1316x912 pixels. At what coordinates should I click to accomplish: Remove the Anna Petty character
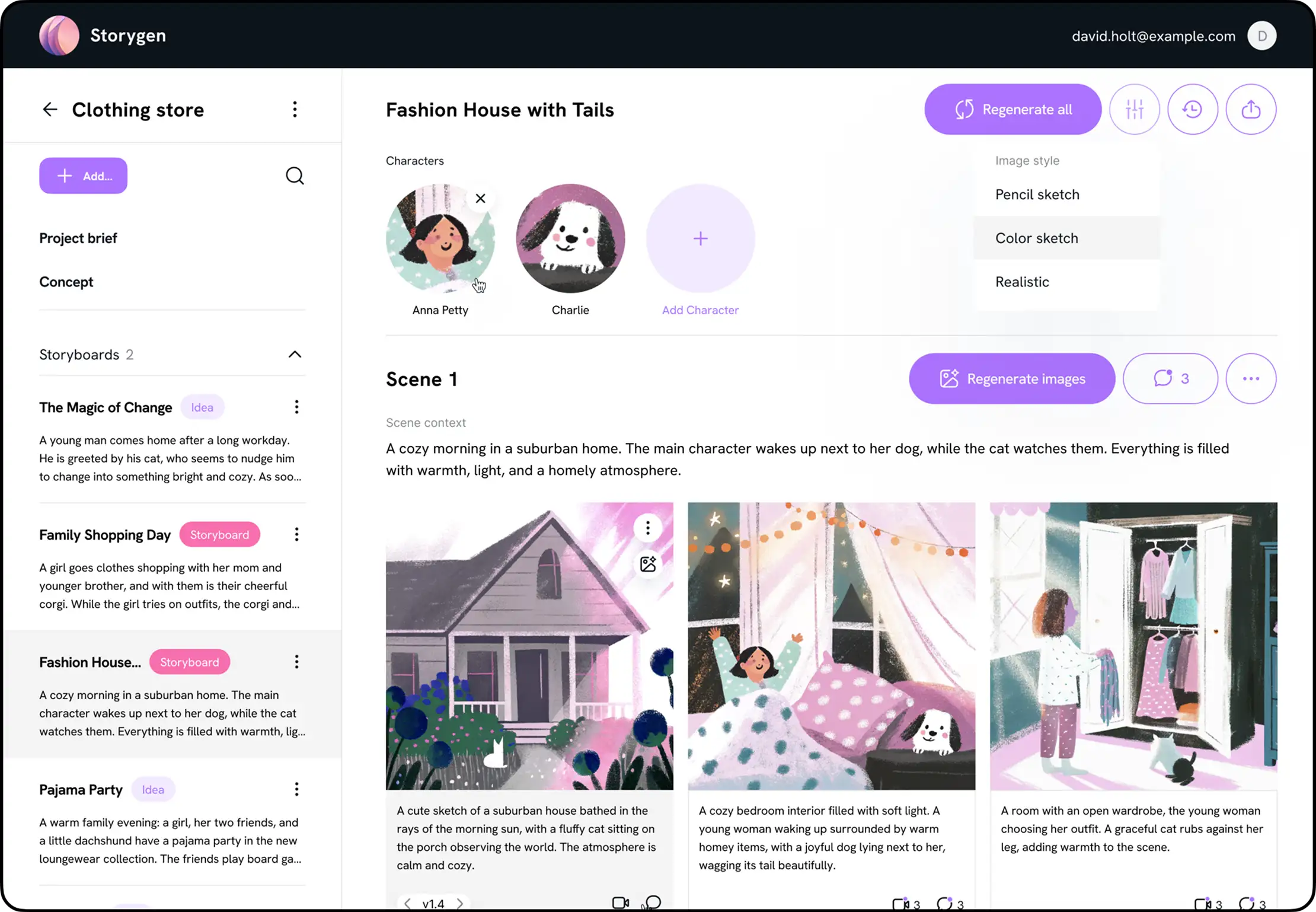pos(480,199)
